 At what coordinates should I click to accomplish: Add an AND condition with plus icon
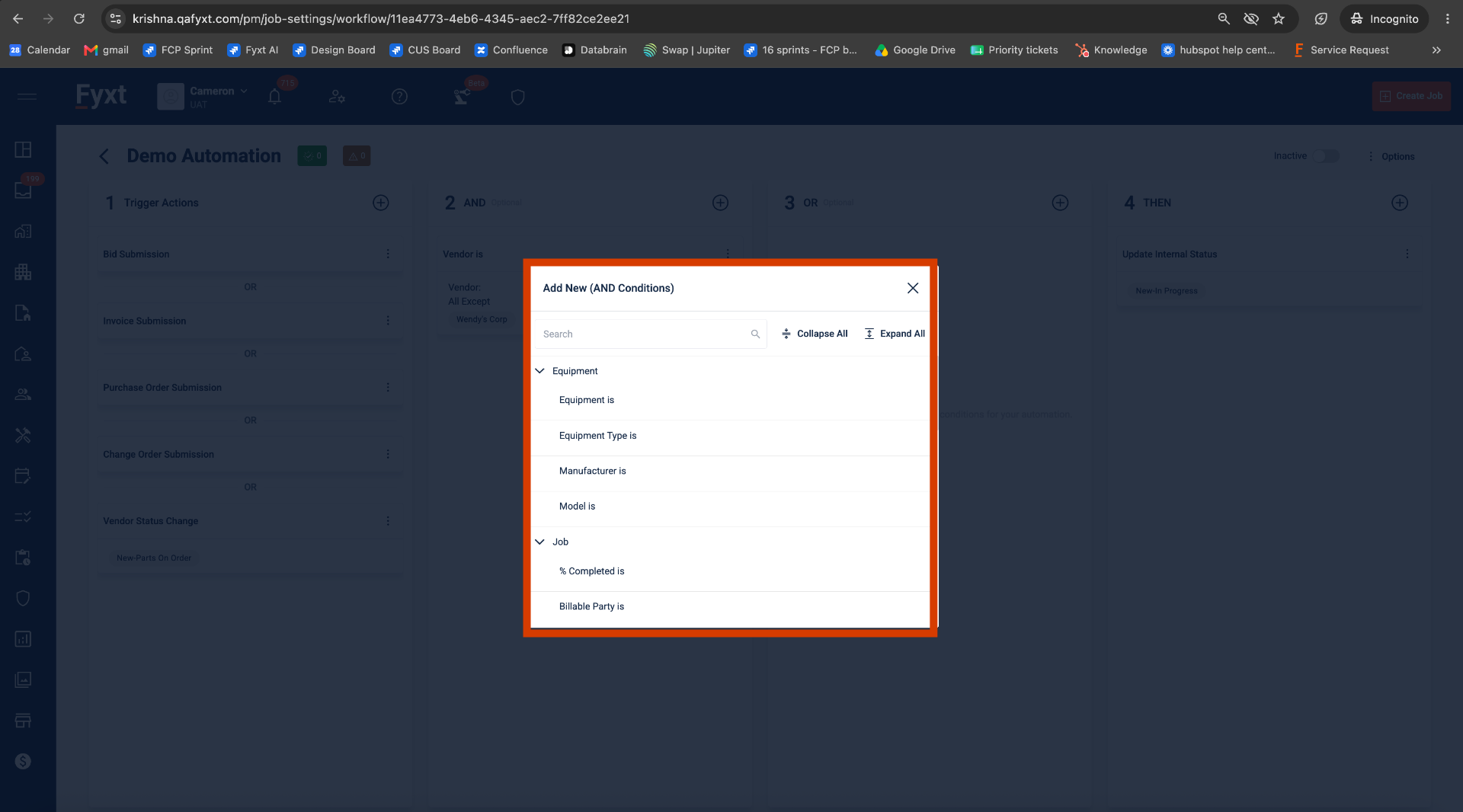coord(721,203)
